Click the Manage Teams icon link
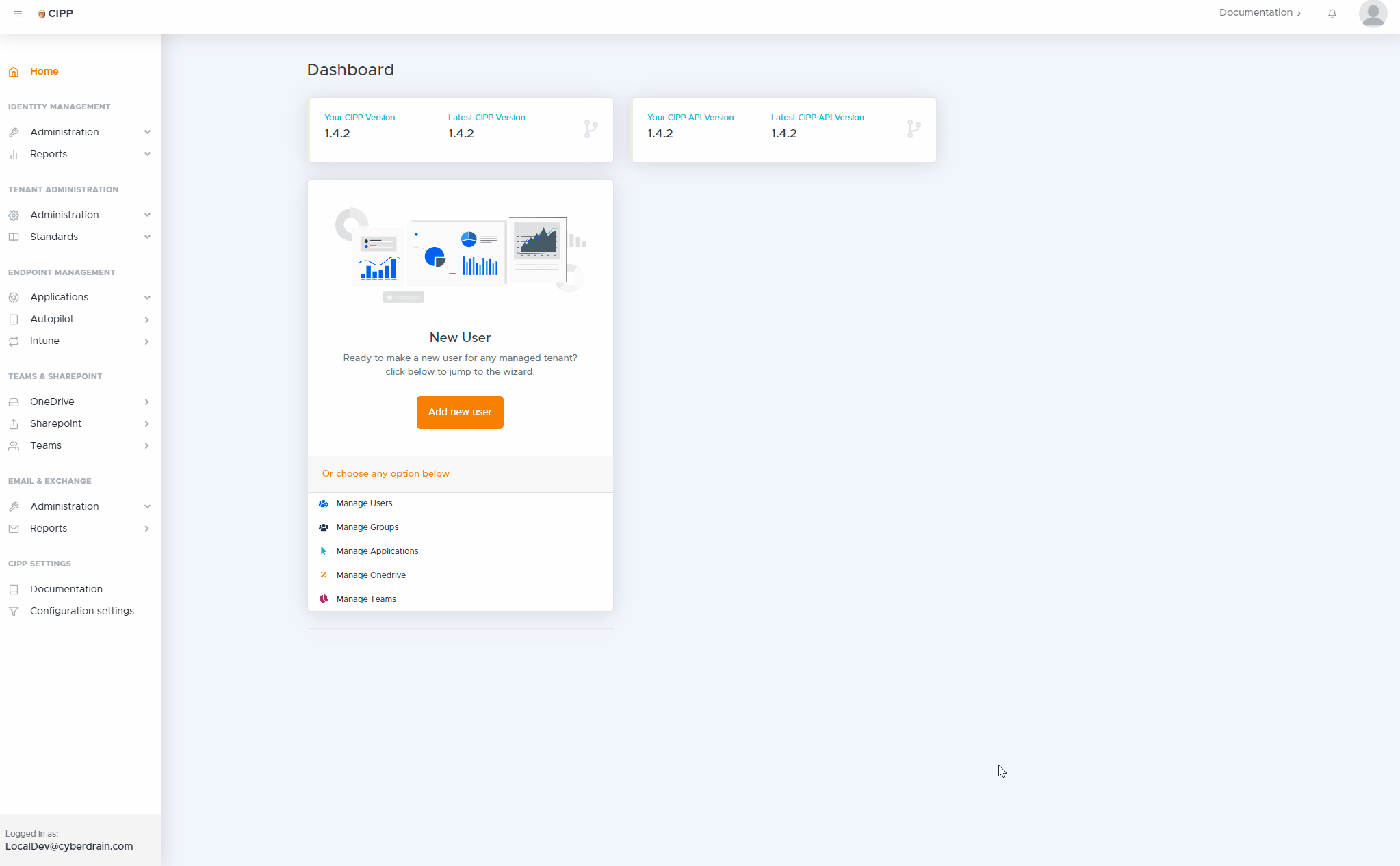Image resolution: width=1400 pixels, height=866 pixels. click(x=322, y=599)
